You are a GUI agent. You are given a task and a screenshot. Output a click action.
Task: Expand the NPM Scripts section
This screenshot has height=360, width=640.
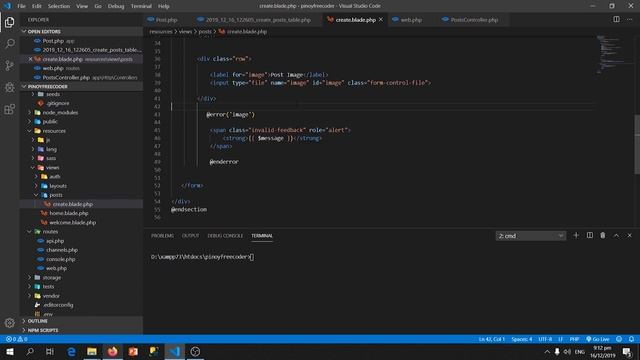82,330
